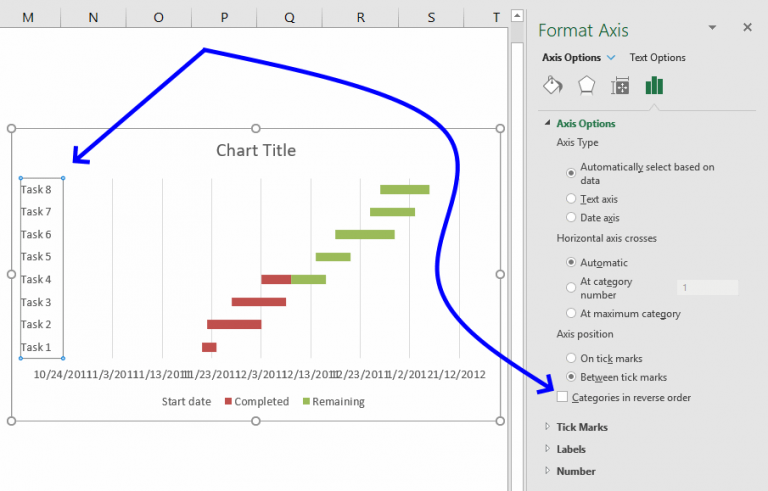Select the green Task 8 remaining bar
The image size is (768, 491).
pos(405,189)
